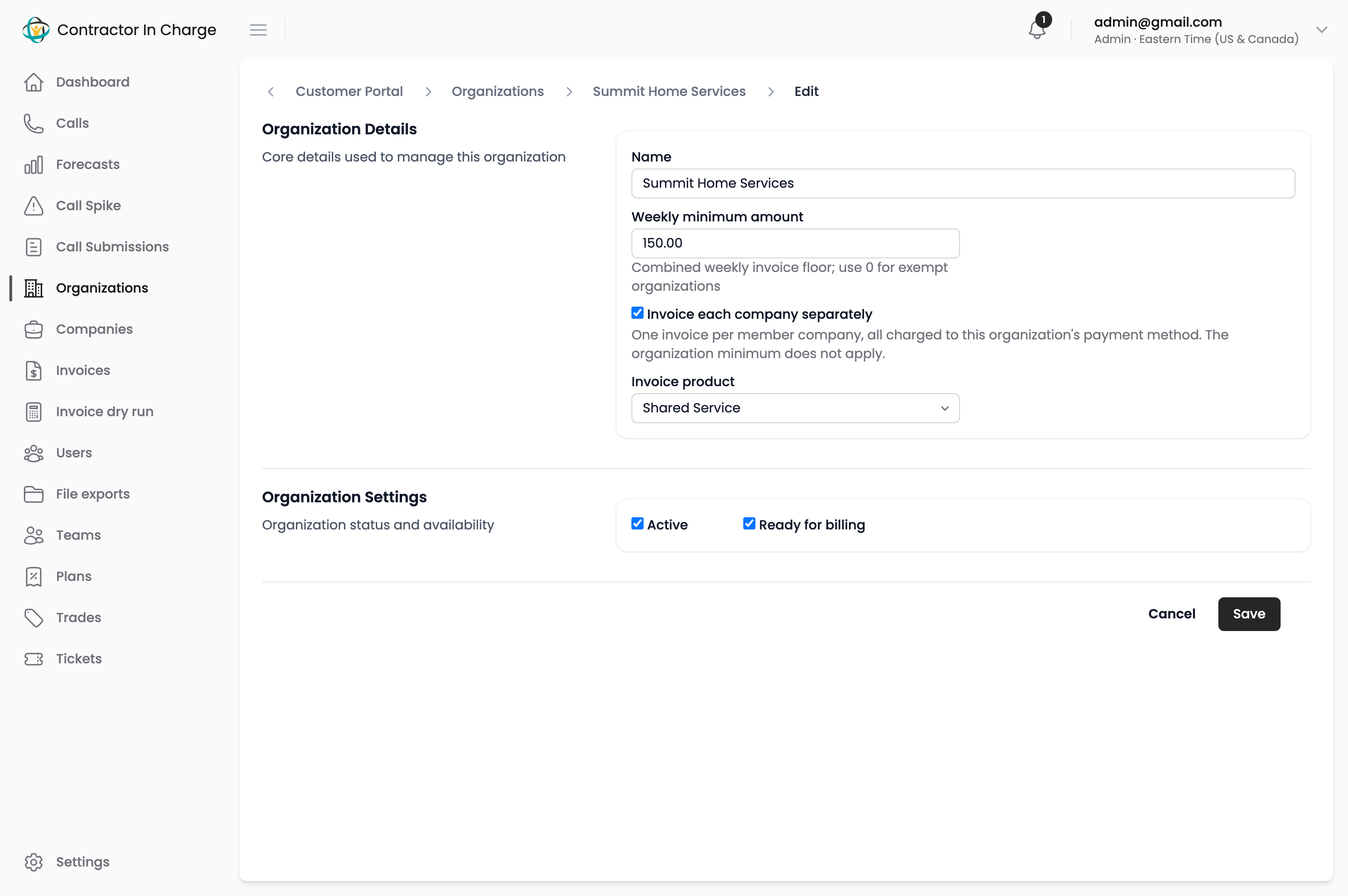Open the Invoice product dropdown
This screenshot has width=1348, height=896.
coord(795,408)
